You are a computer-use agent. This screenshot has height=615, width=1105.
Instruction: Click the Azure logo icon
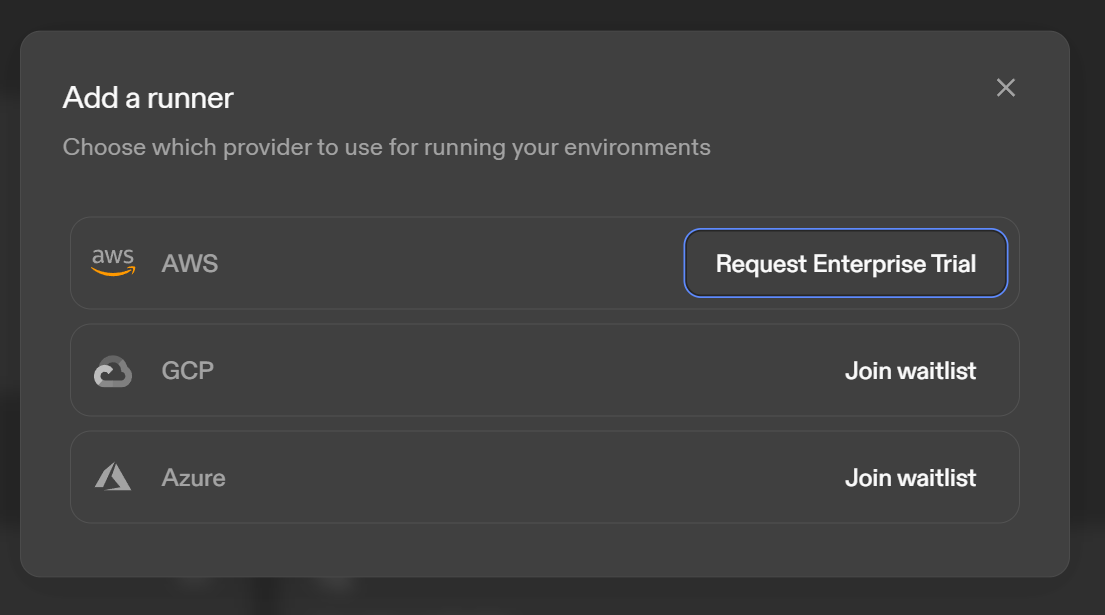point(113,477)
